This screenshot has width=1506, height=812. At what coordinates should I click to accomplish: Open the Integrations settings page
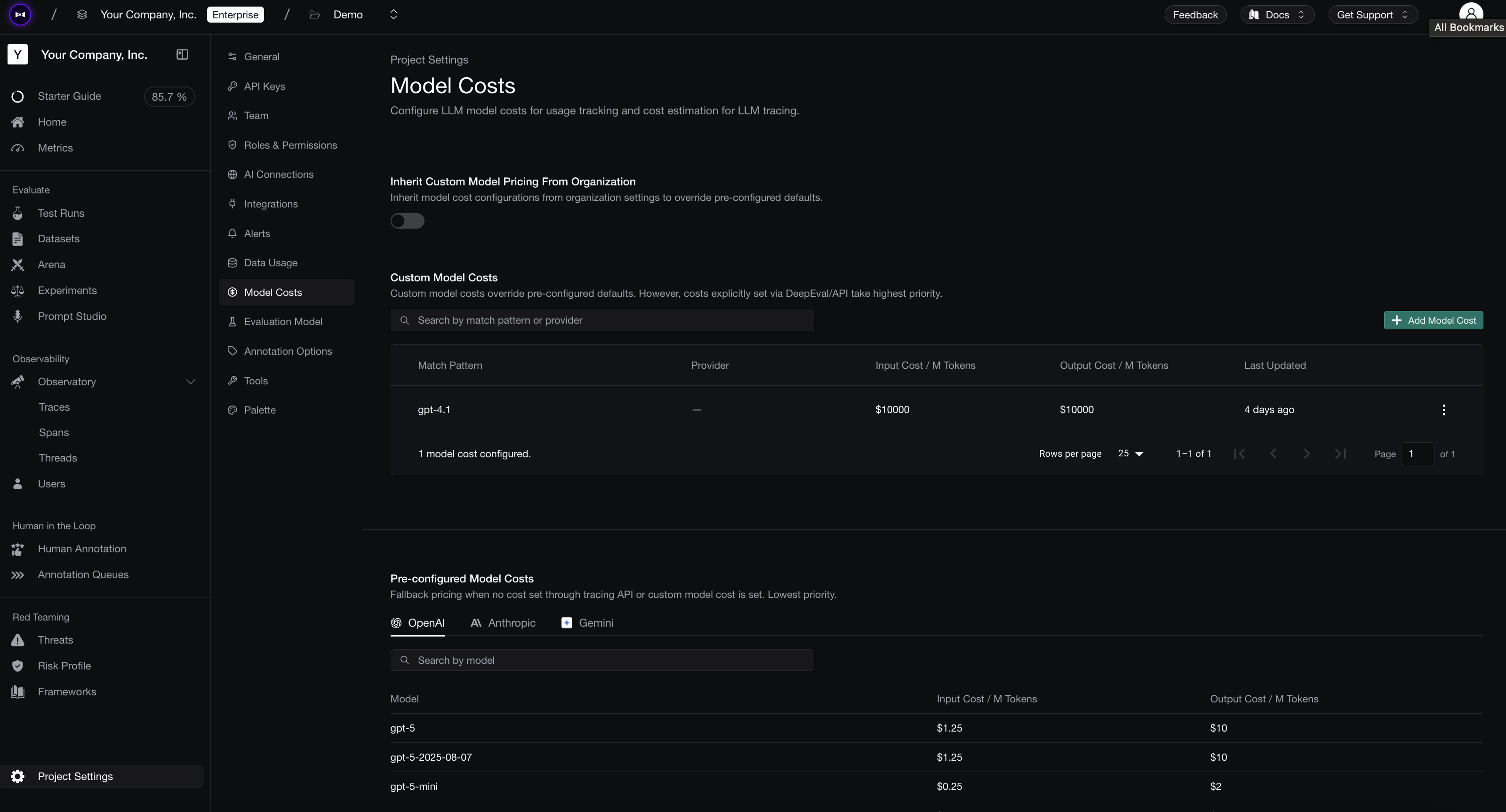pos(287,204)
